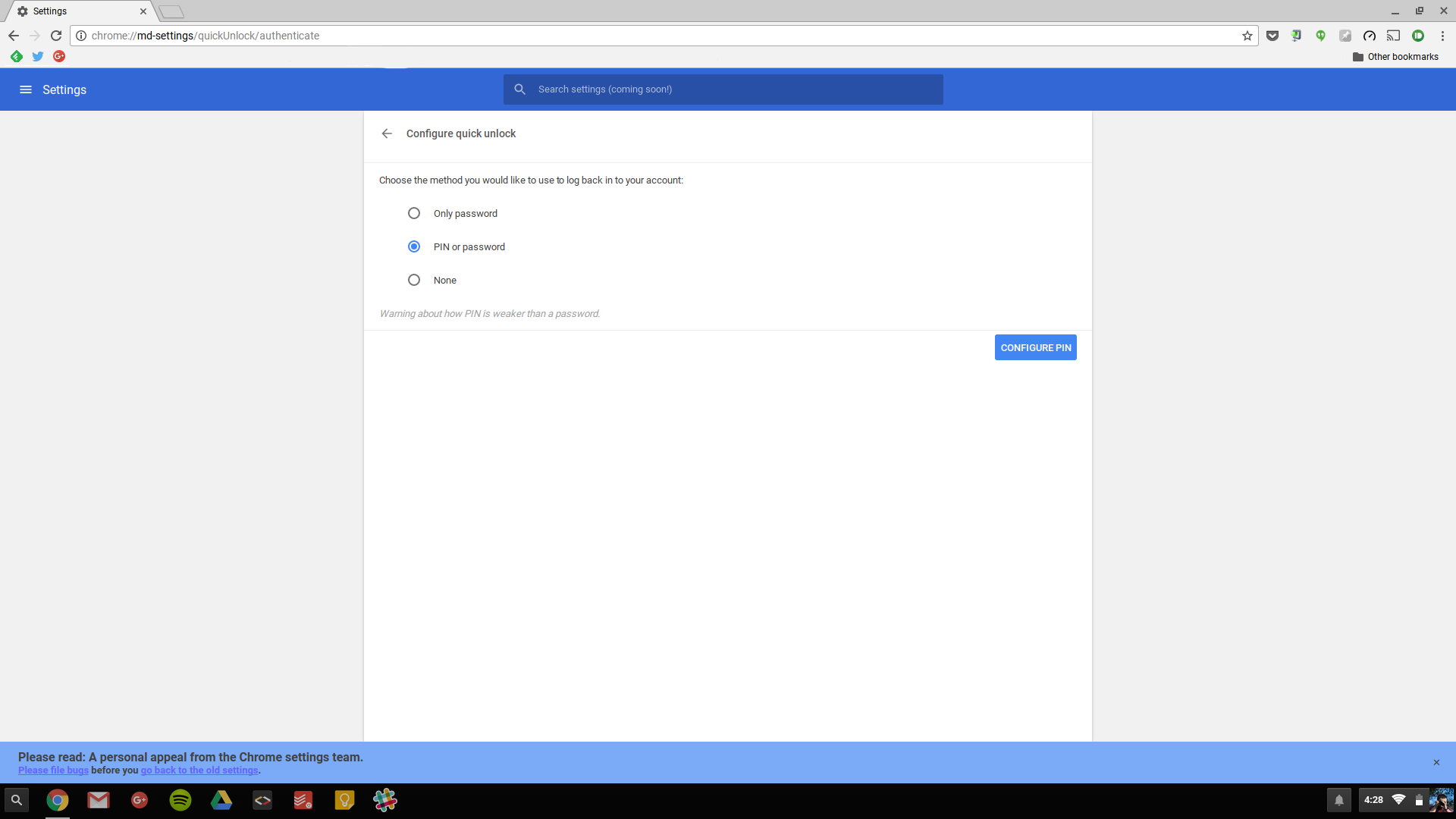This screenshot has height=819, width=1456.
Task: Open Spotify from the shelf
Action: [180, 800]
